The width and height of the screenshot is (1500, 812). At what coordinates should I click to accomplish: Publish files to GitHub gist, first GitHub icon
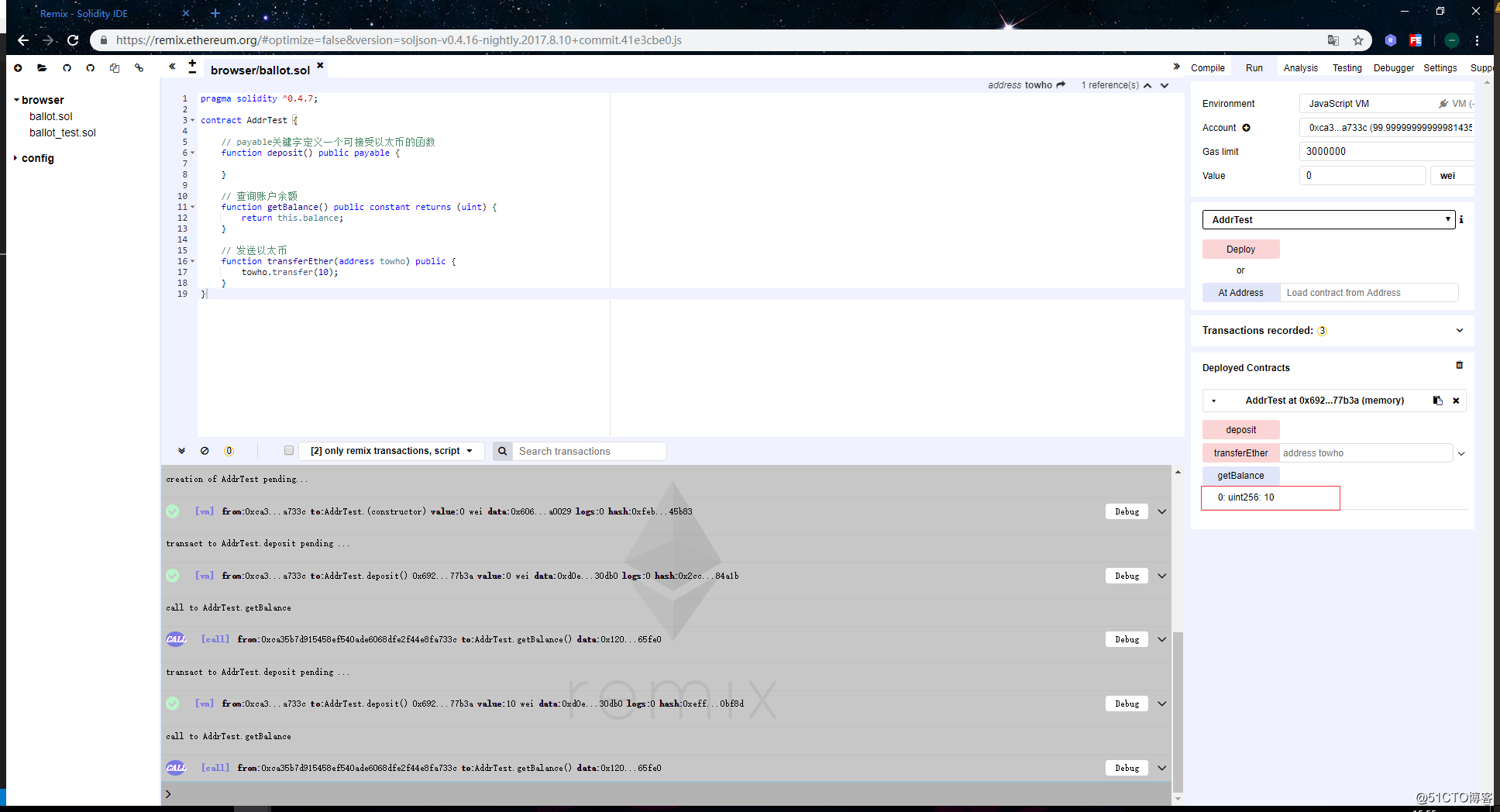coord(67,68)
